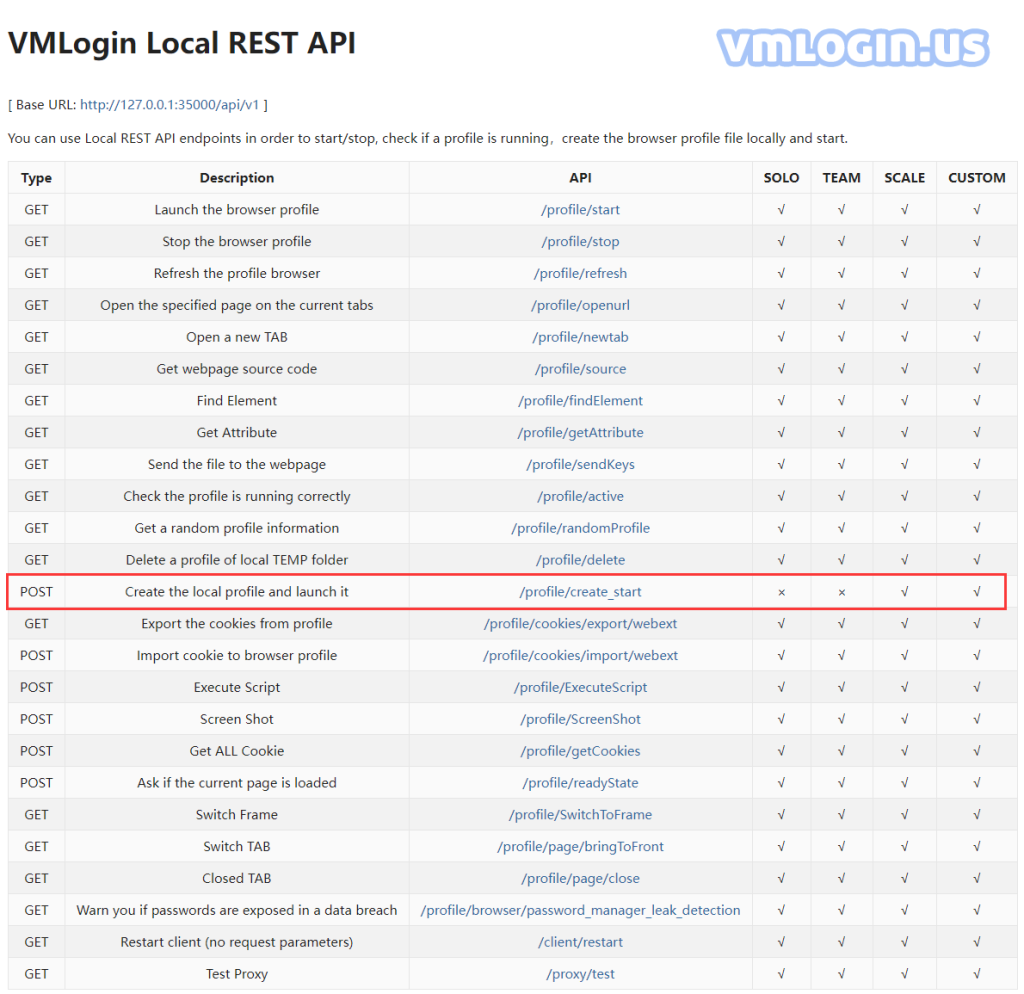The width and height of the screenshot is (1024, 994).
Task: Open the /client/restart API link
Action: 580,942
